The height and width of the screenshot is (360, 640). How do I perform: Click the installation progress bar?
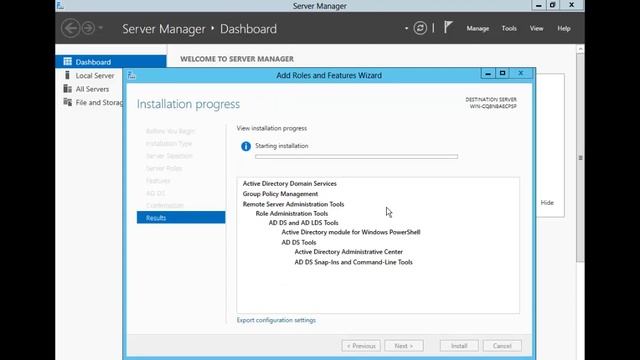point(356,156)
